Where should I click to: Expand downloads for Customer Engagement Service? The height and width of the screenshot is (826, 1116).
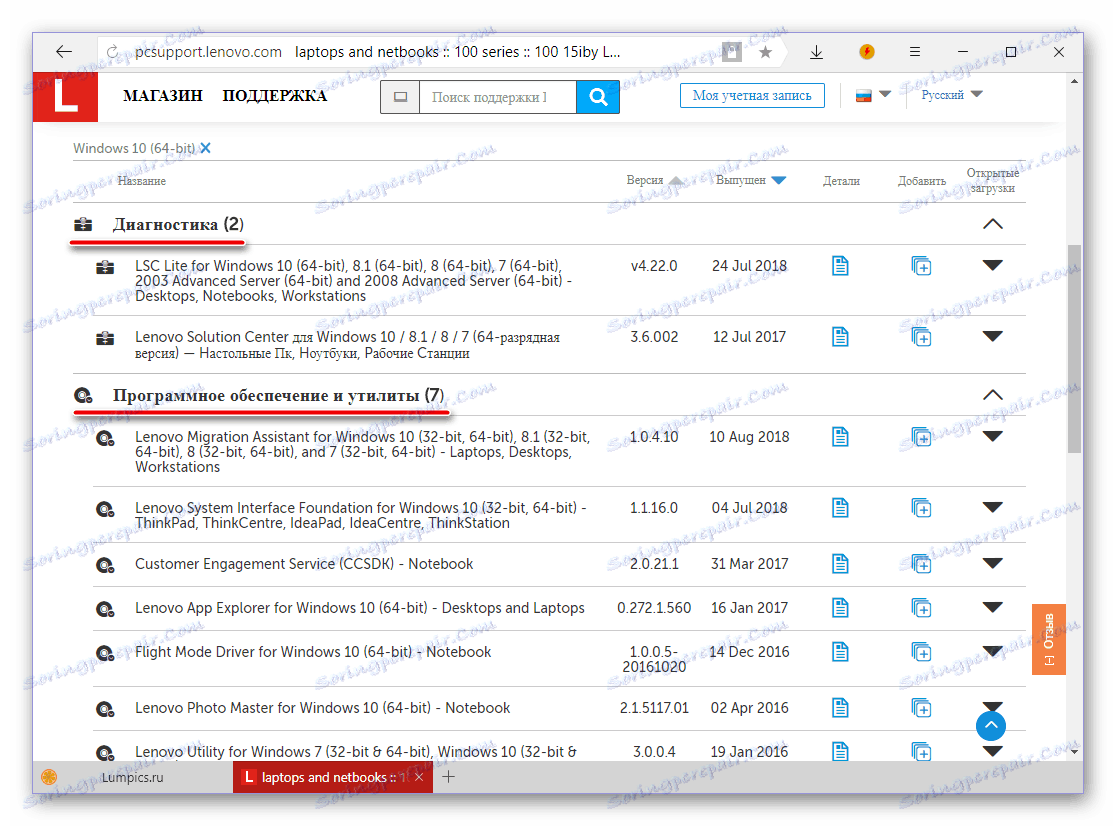[992, 563]
